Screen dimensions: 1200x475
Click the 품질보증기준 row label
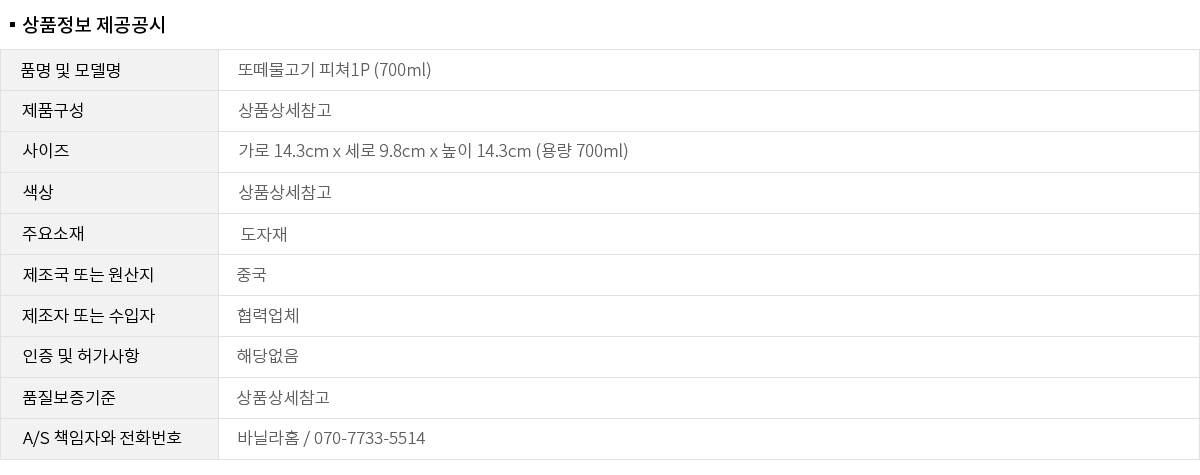pos(69,398)
